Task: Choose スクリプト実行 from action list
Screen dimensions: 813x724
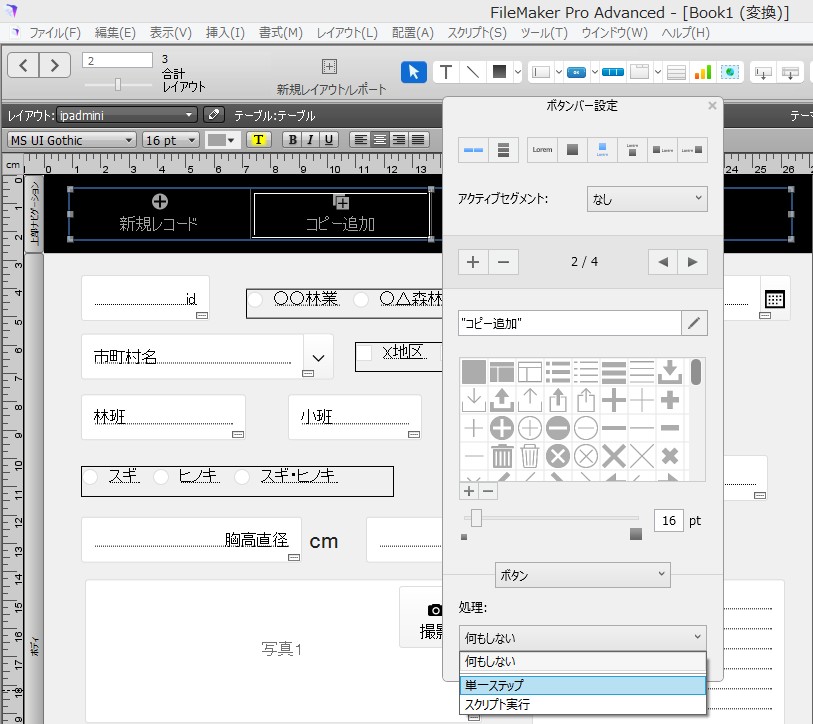Action: click(582, 704)
